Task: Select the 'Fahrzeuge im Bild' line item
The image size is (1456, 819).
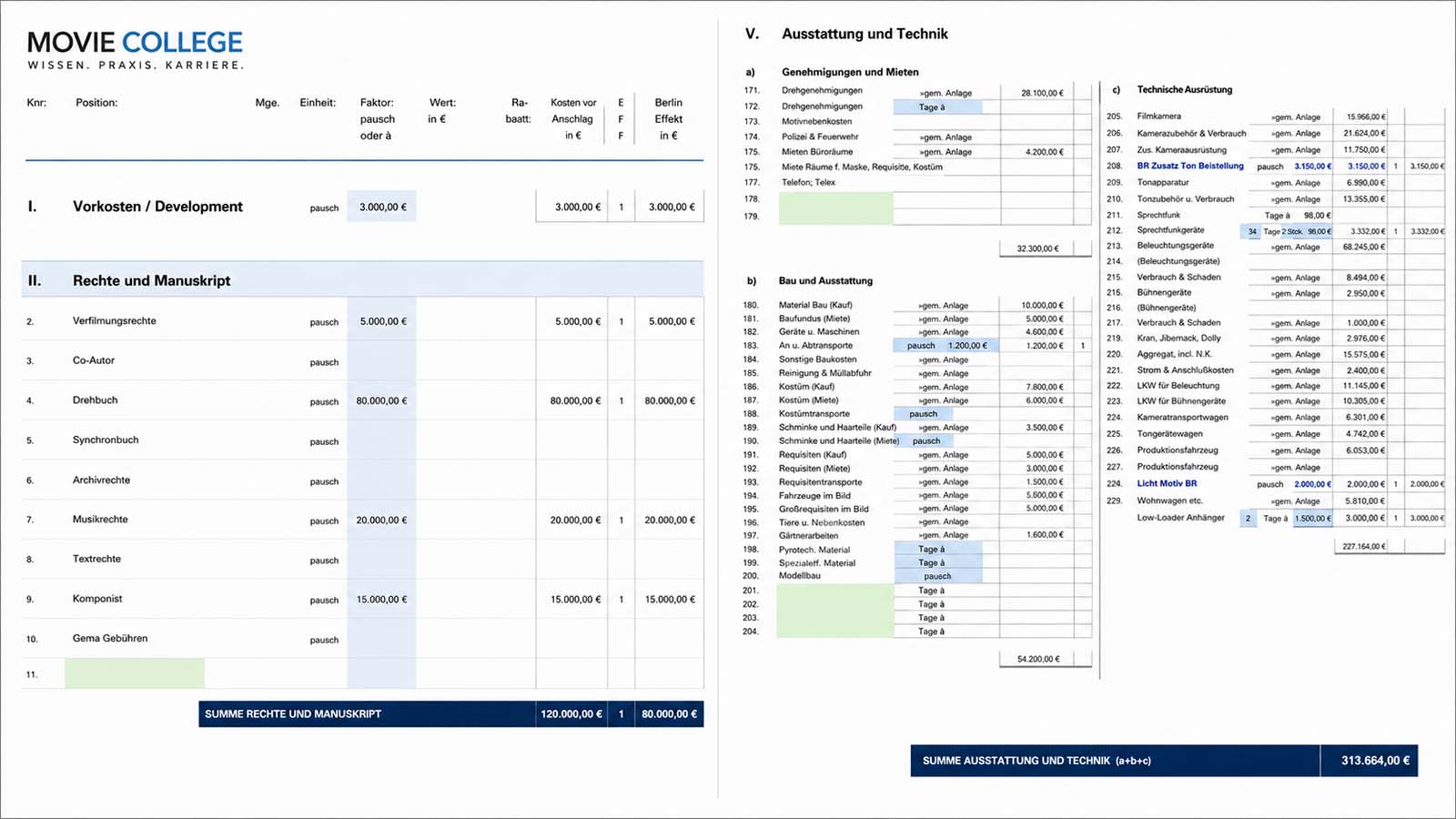Action: (x=814, y=496)
